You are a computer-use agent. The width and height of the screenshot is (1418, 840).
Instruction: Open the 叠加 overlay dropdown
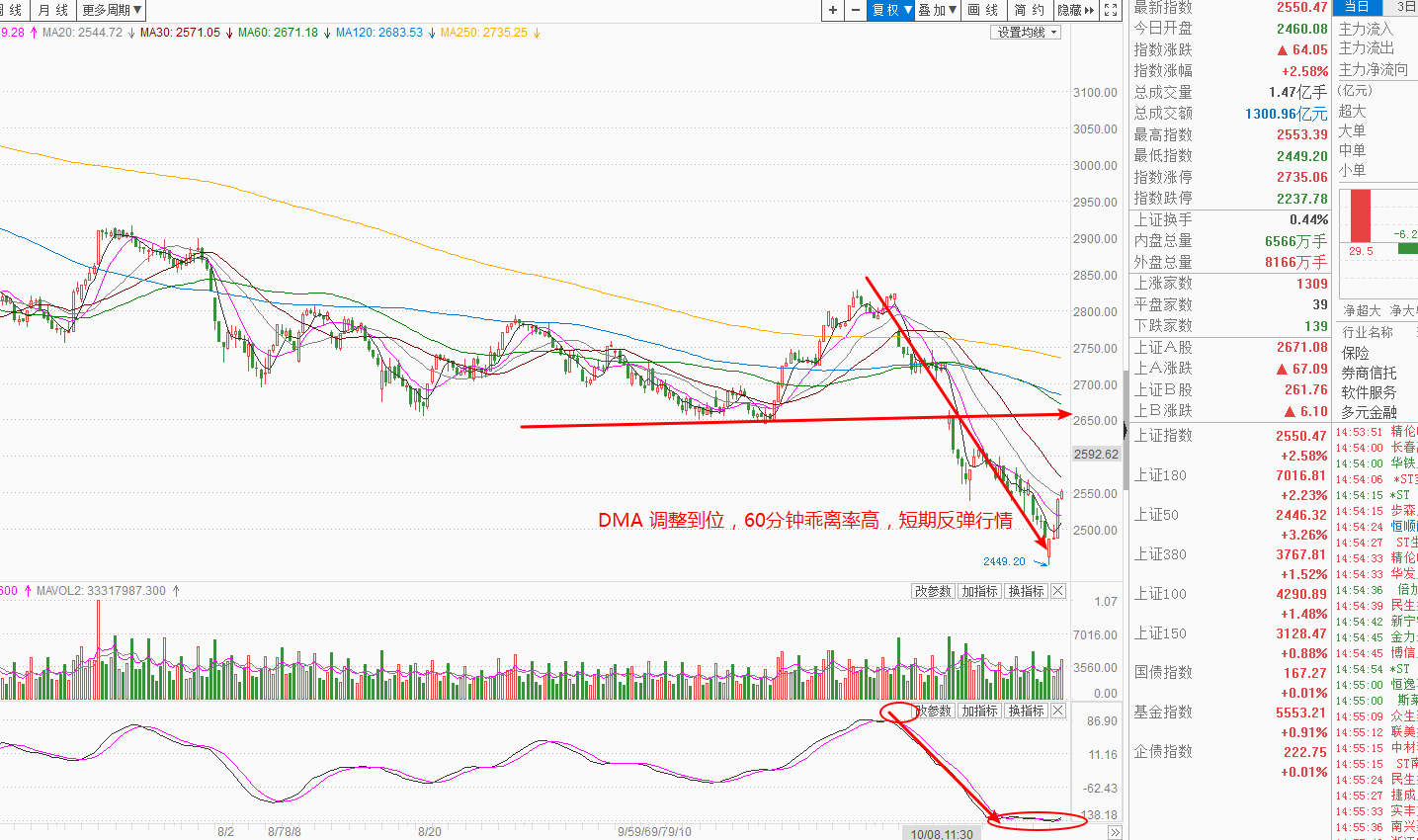tap(938, 10)
